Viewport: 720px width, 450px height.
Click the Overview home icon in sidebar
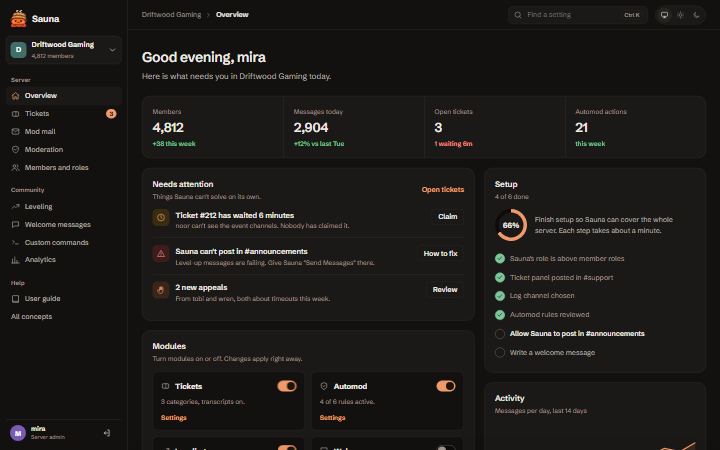click(x=15, y=96)
